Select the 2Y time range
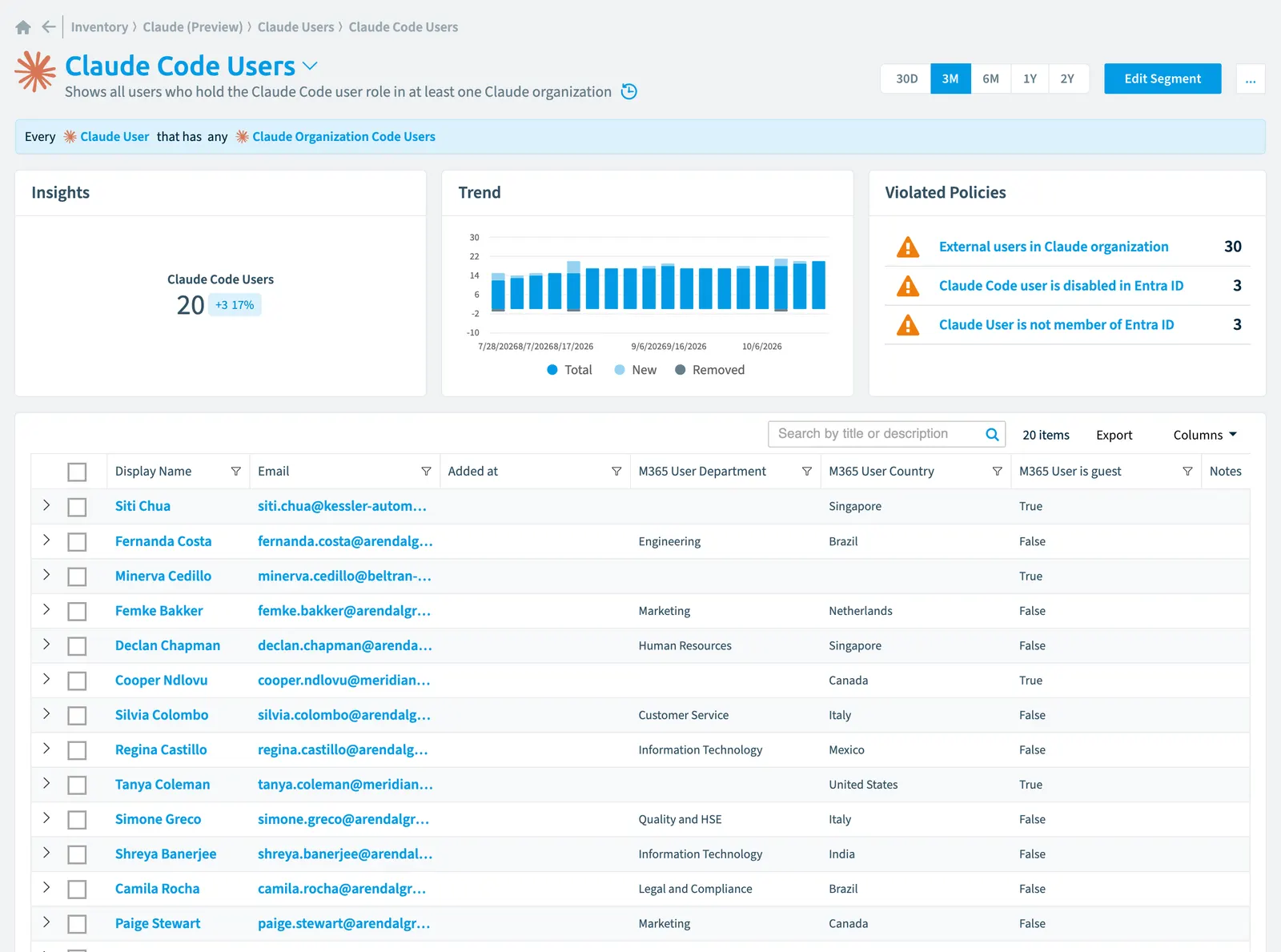1281x952 pixels. click(x=1067, y=78)
